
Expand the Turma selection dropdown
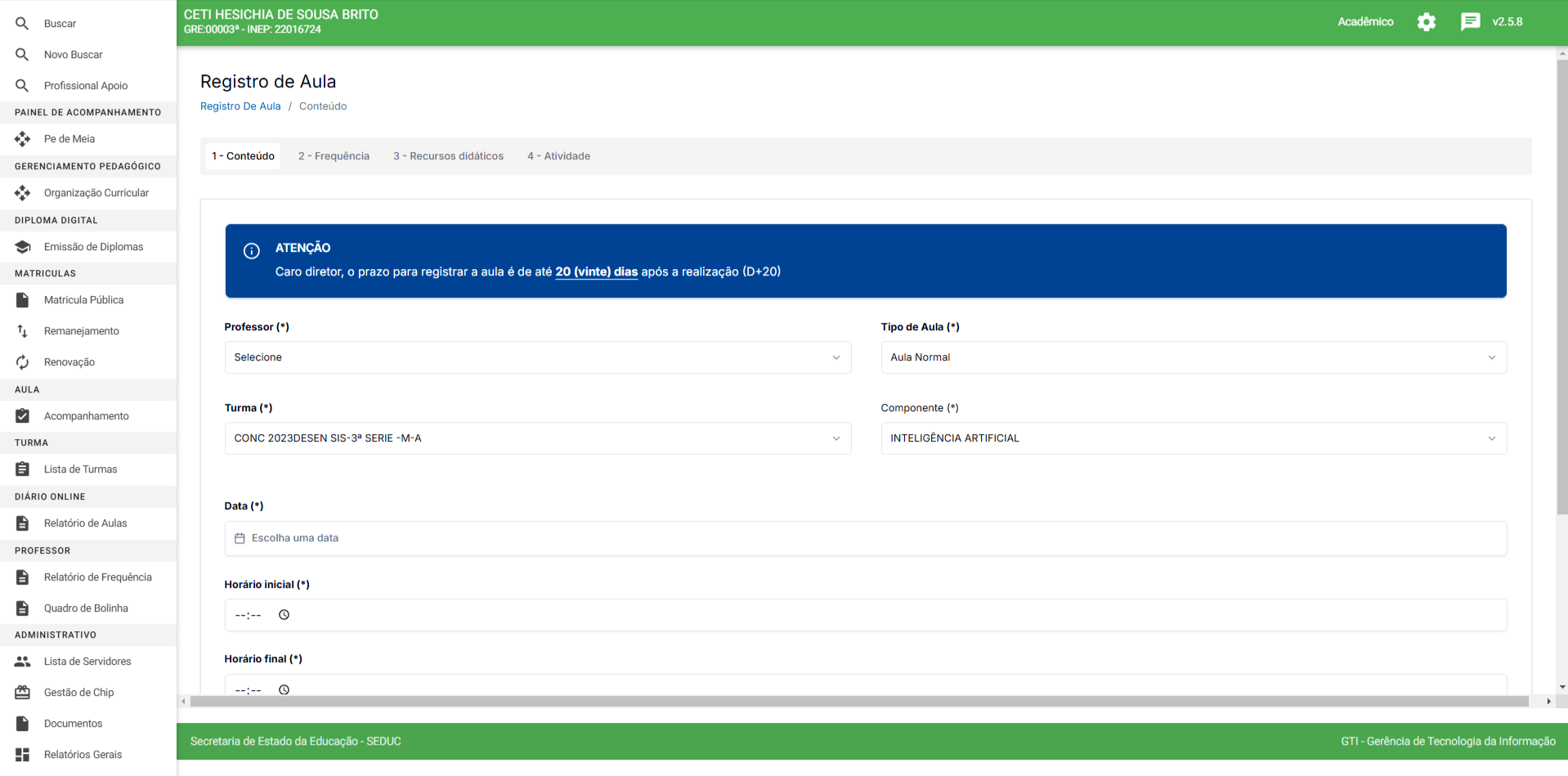coord(537,438)
